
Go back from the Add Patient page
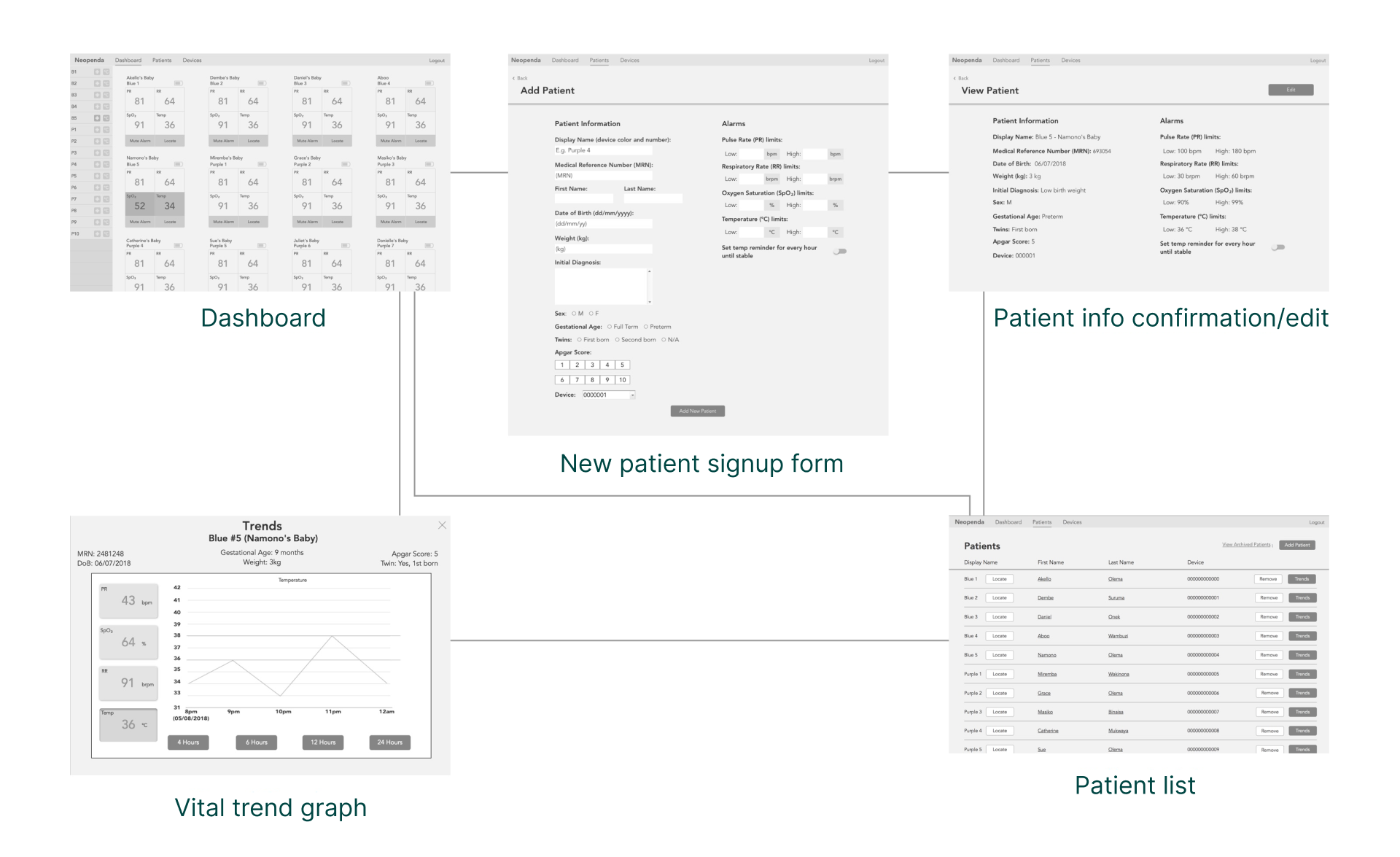[520, 78]
